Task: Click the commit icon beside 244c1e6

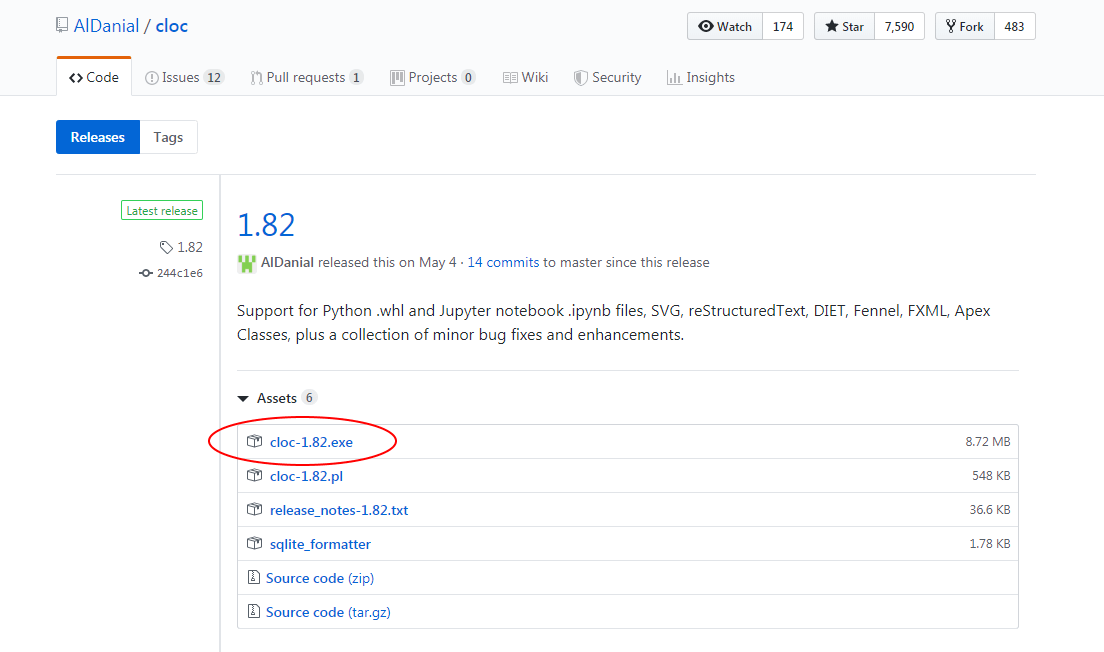Action: coord(146,273)
